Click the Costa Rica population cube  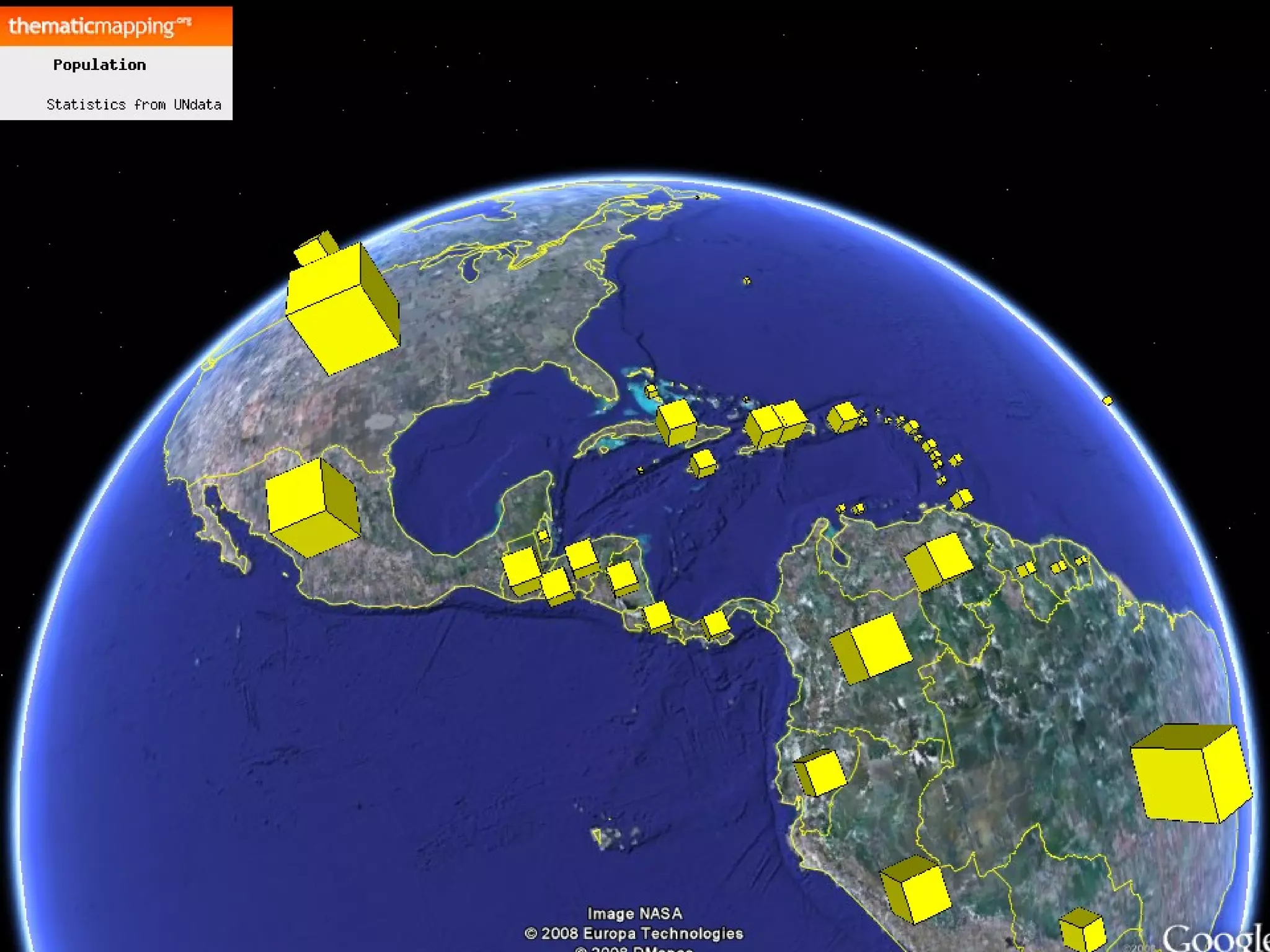pyautogui.click(x=657, y=617)
